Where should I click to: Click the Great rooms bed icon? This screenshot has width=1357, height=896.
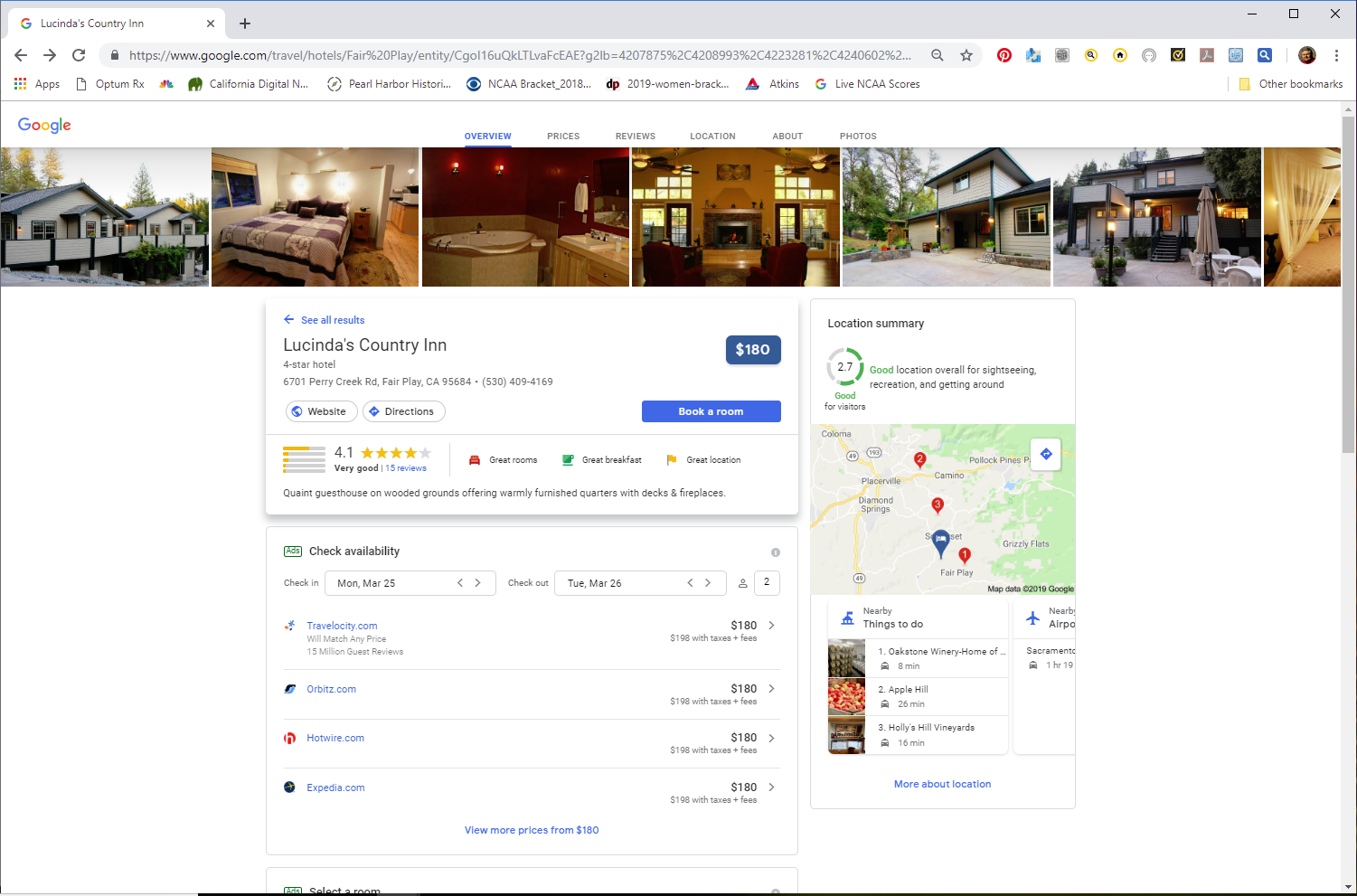point(475,460)
